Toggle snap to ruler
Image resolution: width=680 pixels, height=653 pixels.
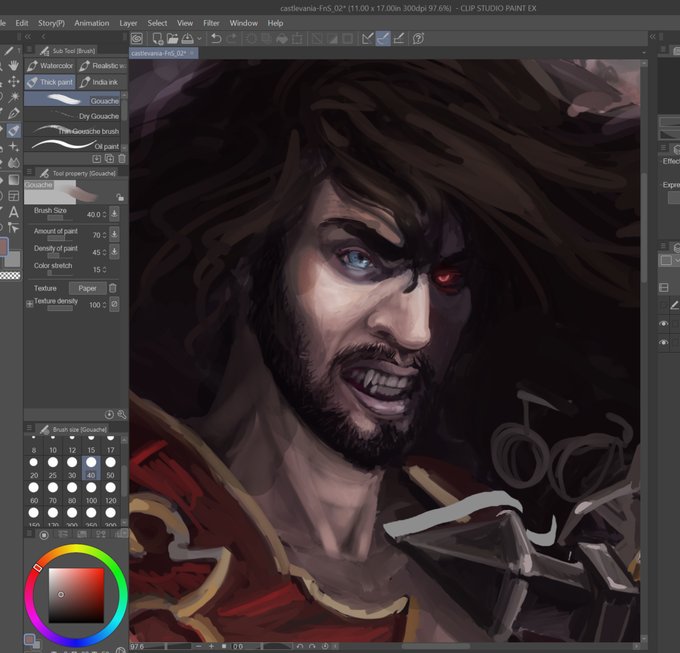[367, 39]
